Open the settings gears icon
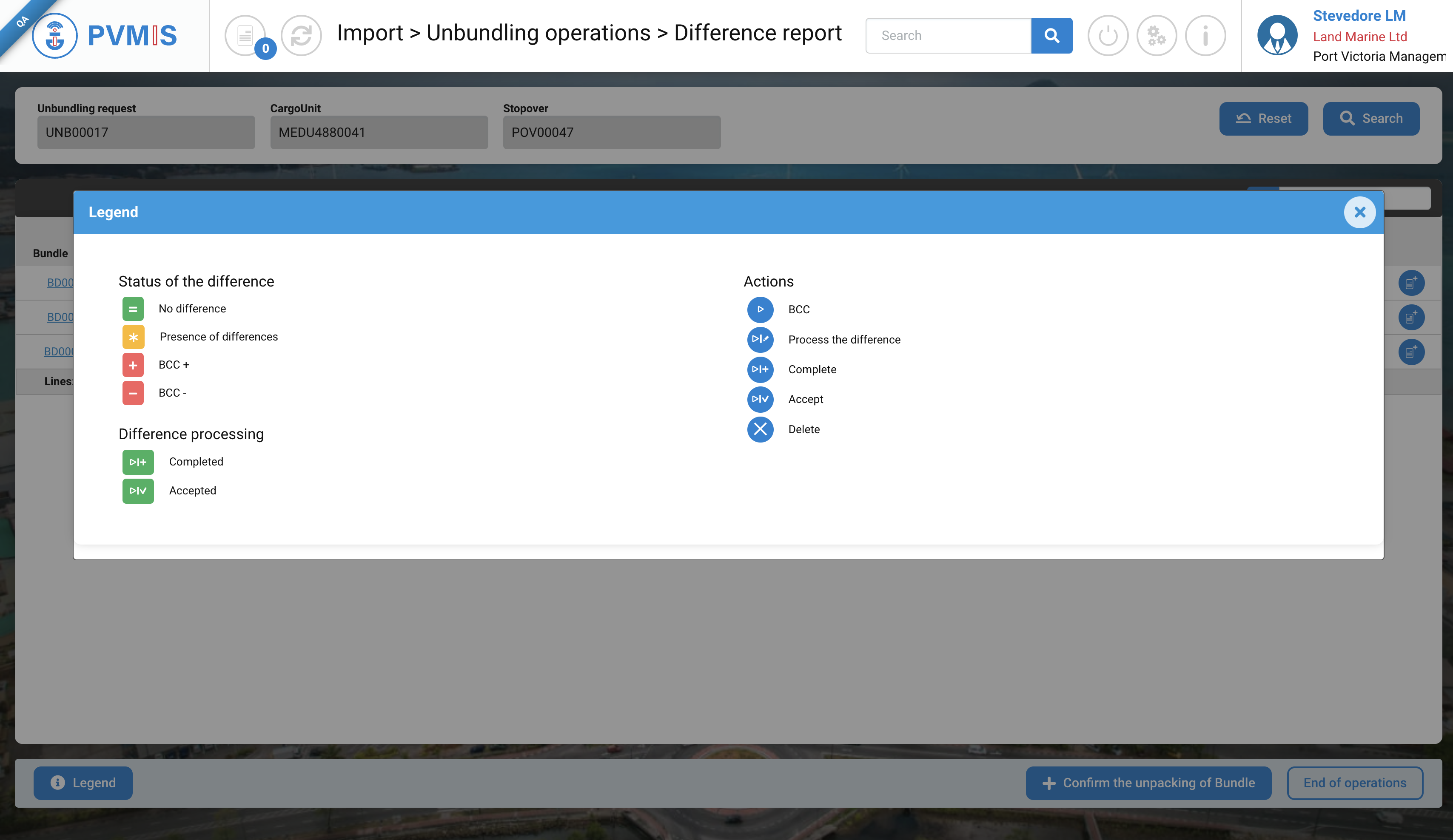The height and width of the screenshot is (840, 1453). tap(1156, 36)
